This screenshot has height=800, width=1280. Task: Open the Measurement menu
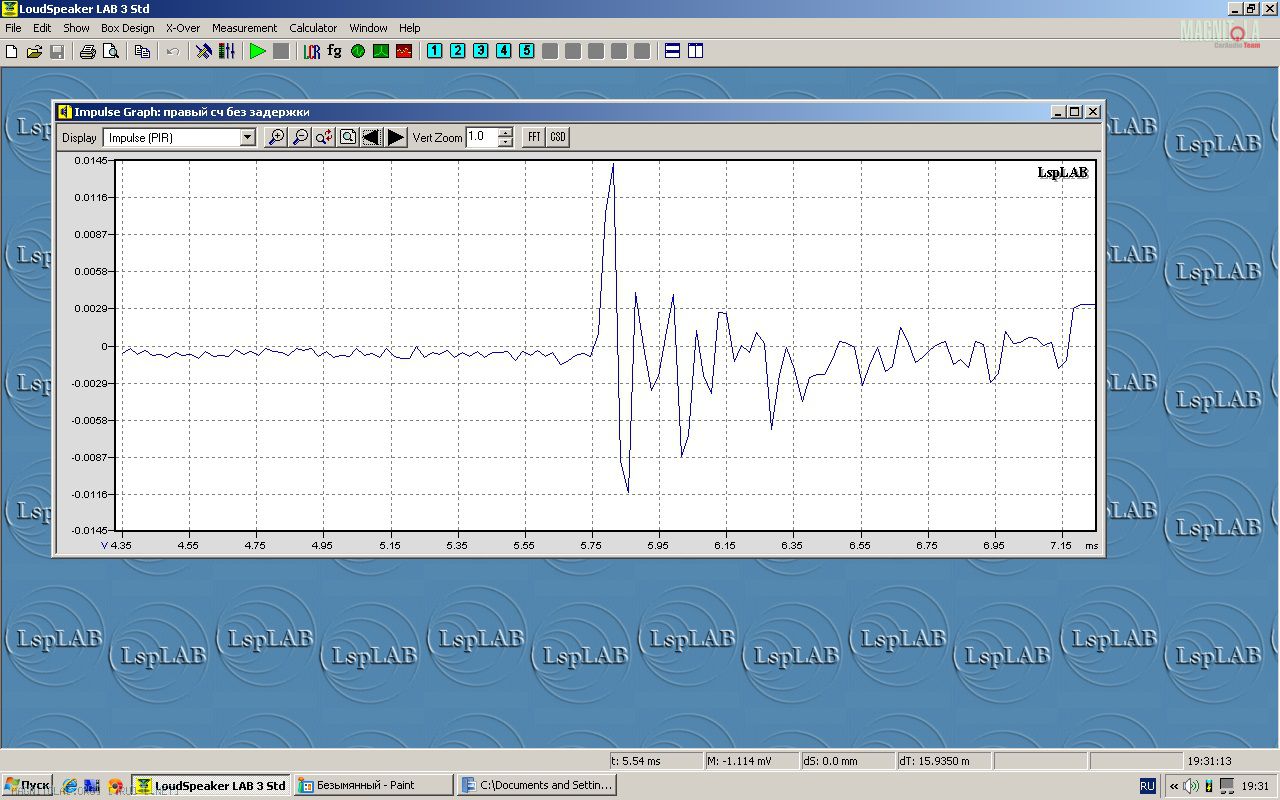pyautogui.click(x=245, y=28)
